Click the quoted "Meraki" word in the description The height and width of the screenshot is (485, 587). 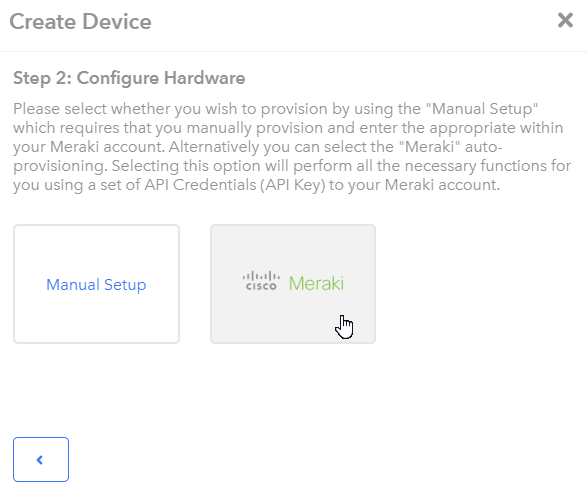click(x=429, y=147)
